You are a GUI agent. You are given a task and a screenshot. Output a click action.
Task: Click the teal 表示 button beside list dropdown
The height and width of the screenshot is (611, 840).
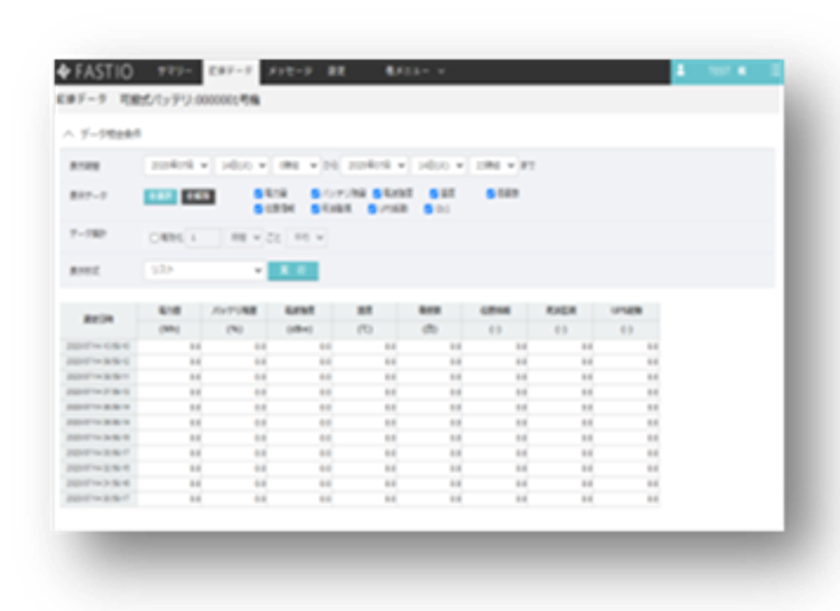293,270
